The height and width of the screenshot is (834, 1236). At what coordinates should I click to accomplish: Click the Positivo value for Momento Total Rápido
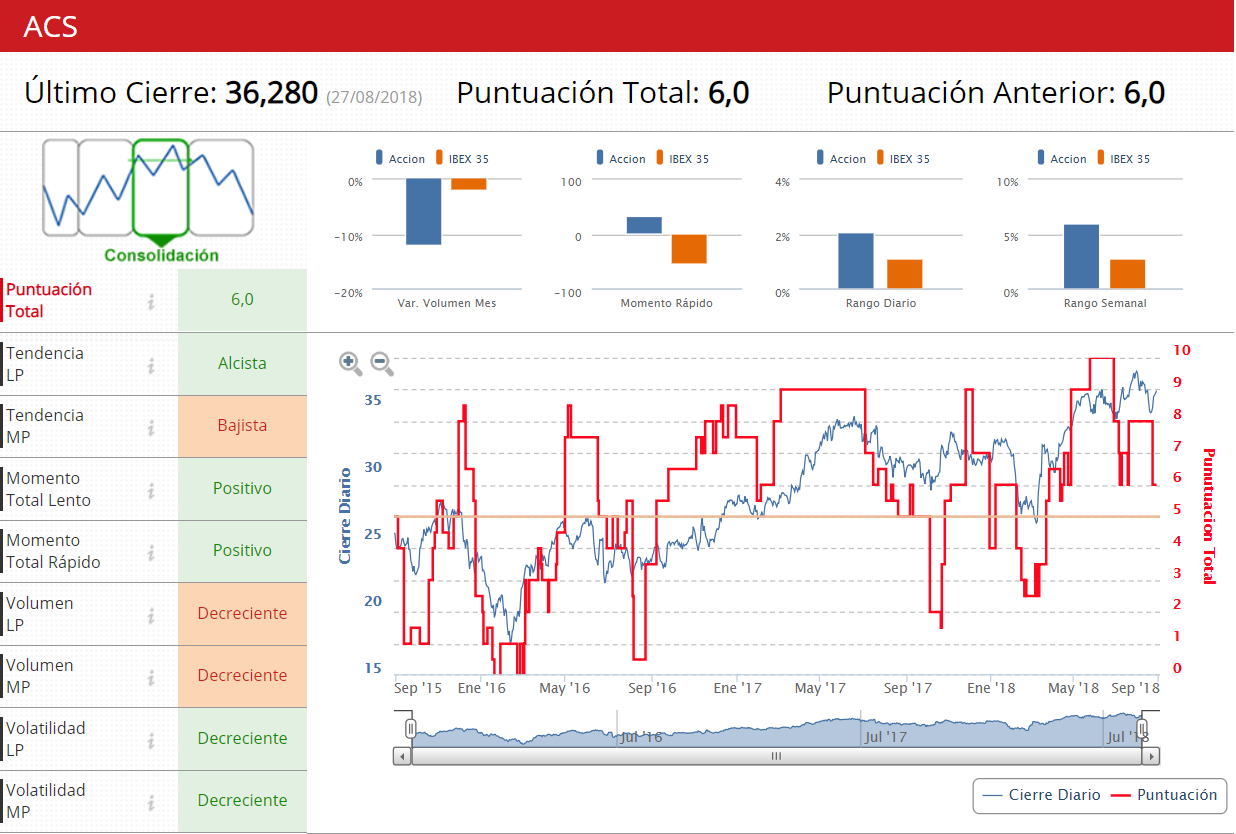[242, 551]
